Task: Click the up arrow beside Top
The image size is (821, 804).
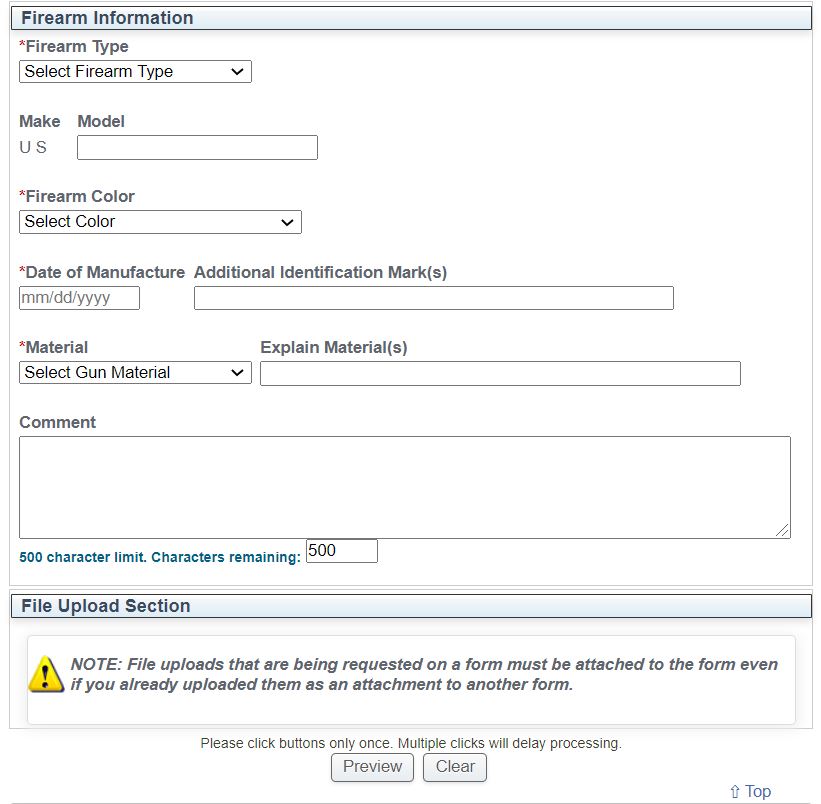Action: [x=735, y=791]
